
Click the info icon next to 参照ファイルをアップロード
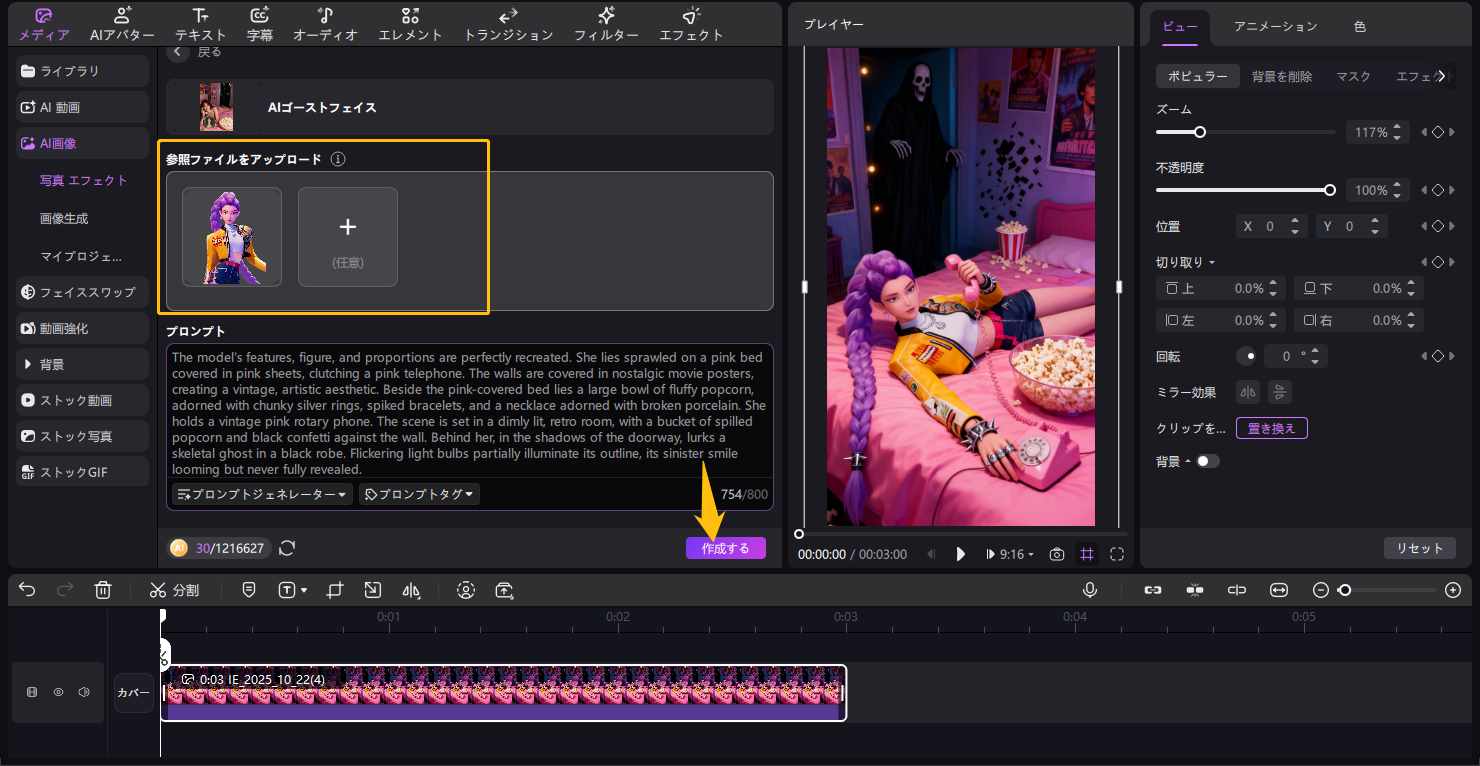338,159
